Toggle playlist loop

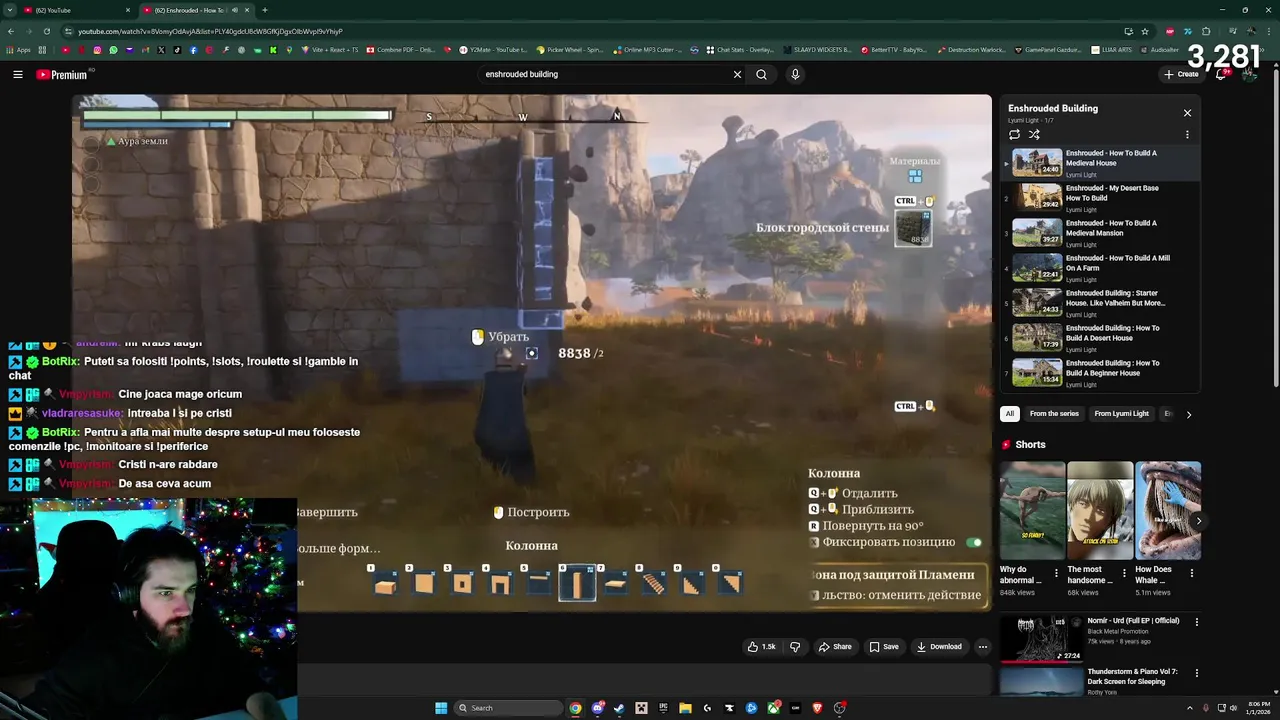click(1014, 134)
